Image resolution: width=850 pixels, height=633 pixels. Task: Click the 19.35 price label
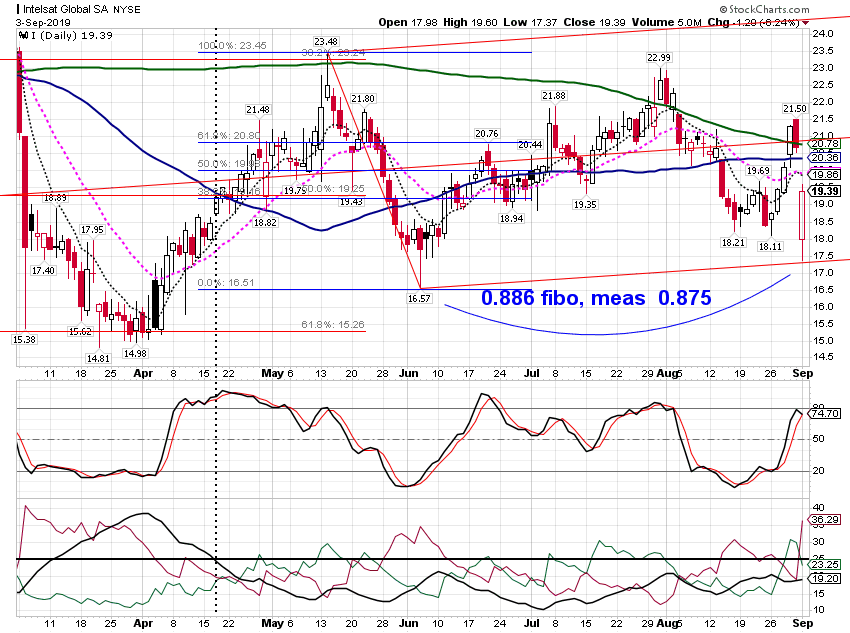pyautogui.click(x=585, y=205)
